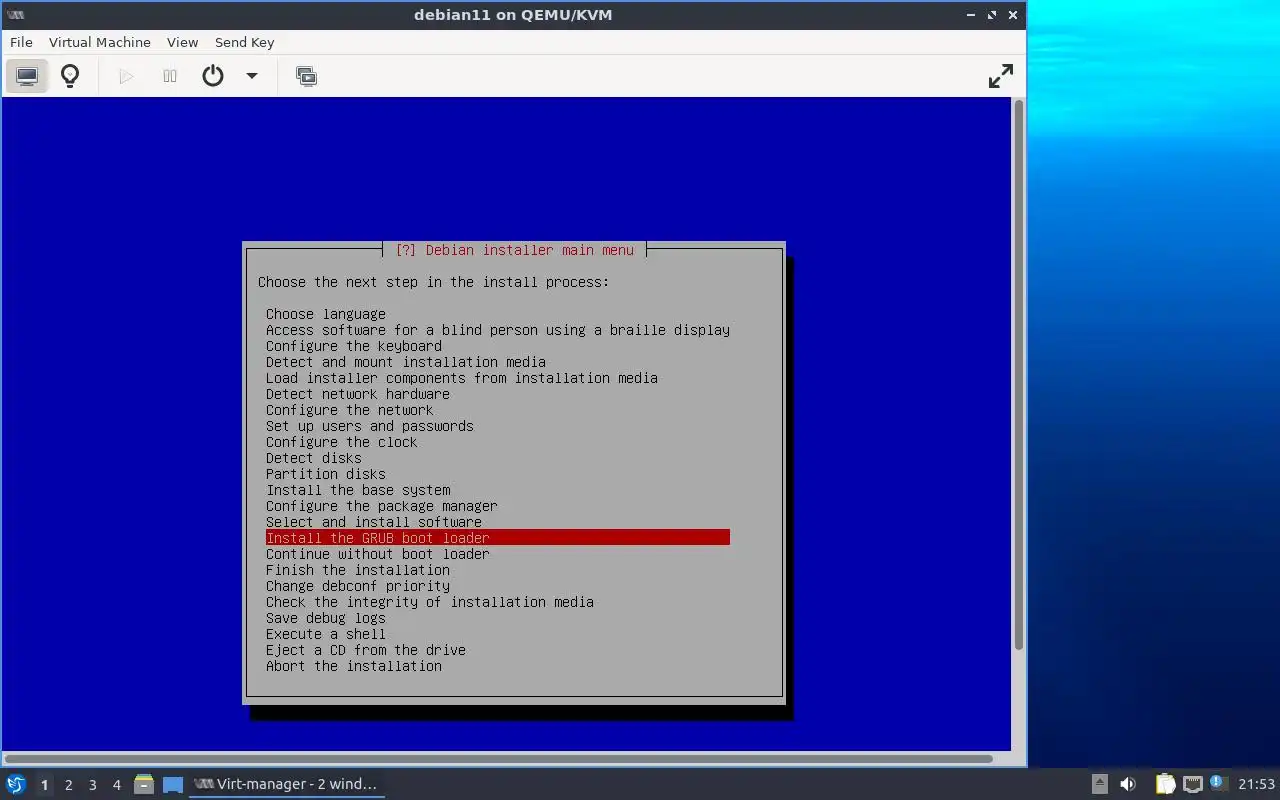
Task: Click the power shutdown icon
Action: [213, 76]
